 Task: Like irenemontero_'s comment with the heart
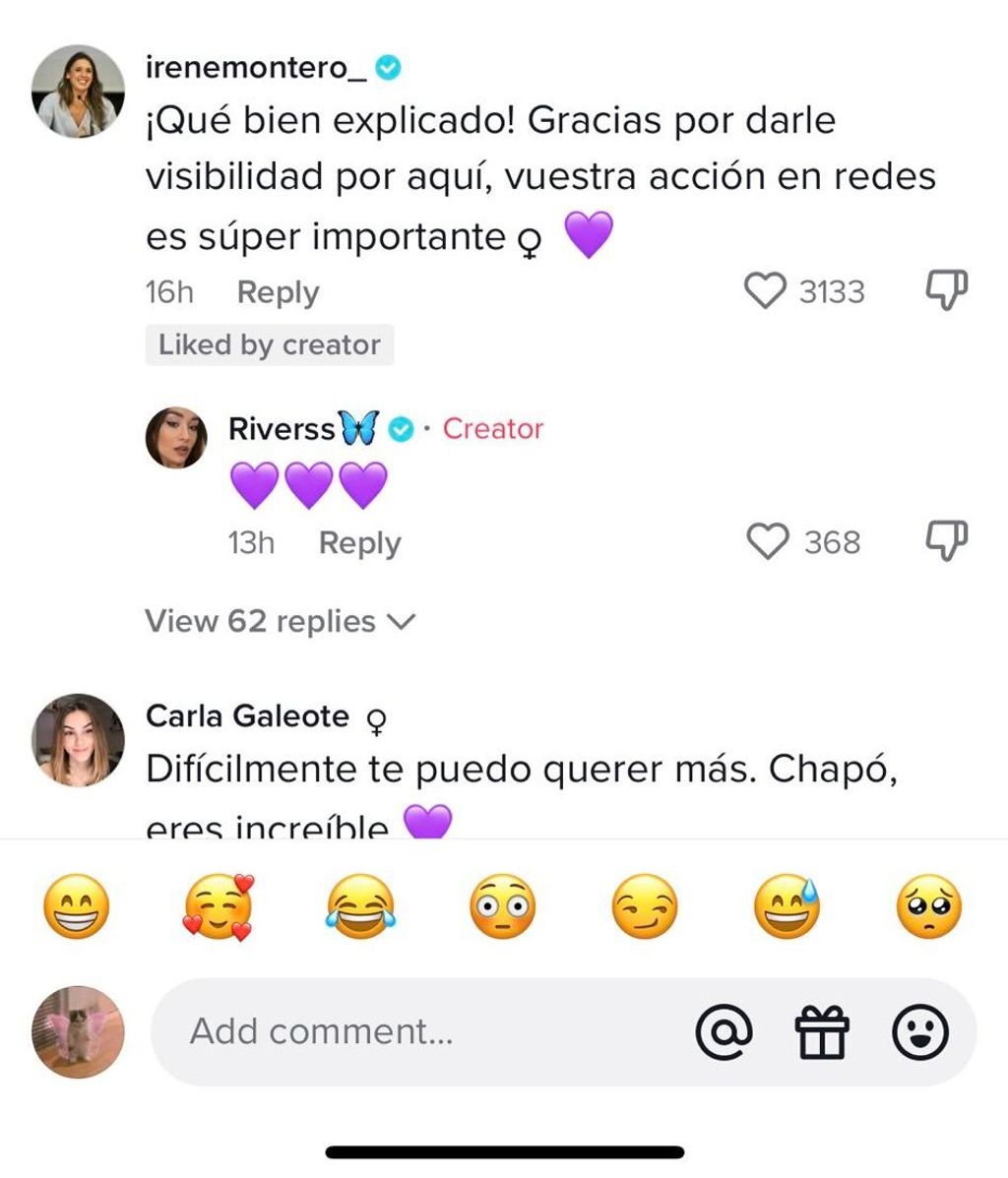click(765, 291)
